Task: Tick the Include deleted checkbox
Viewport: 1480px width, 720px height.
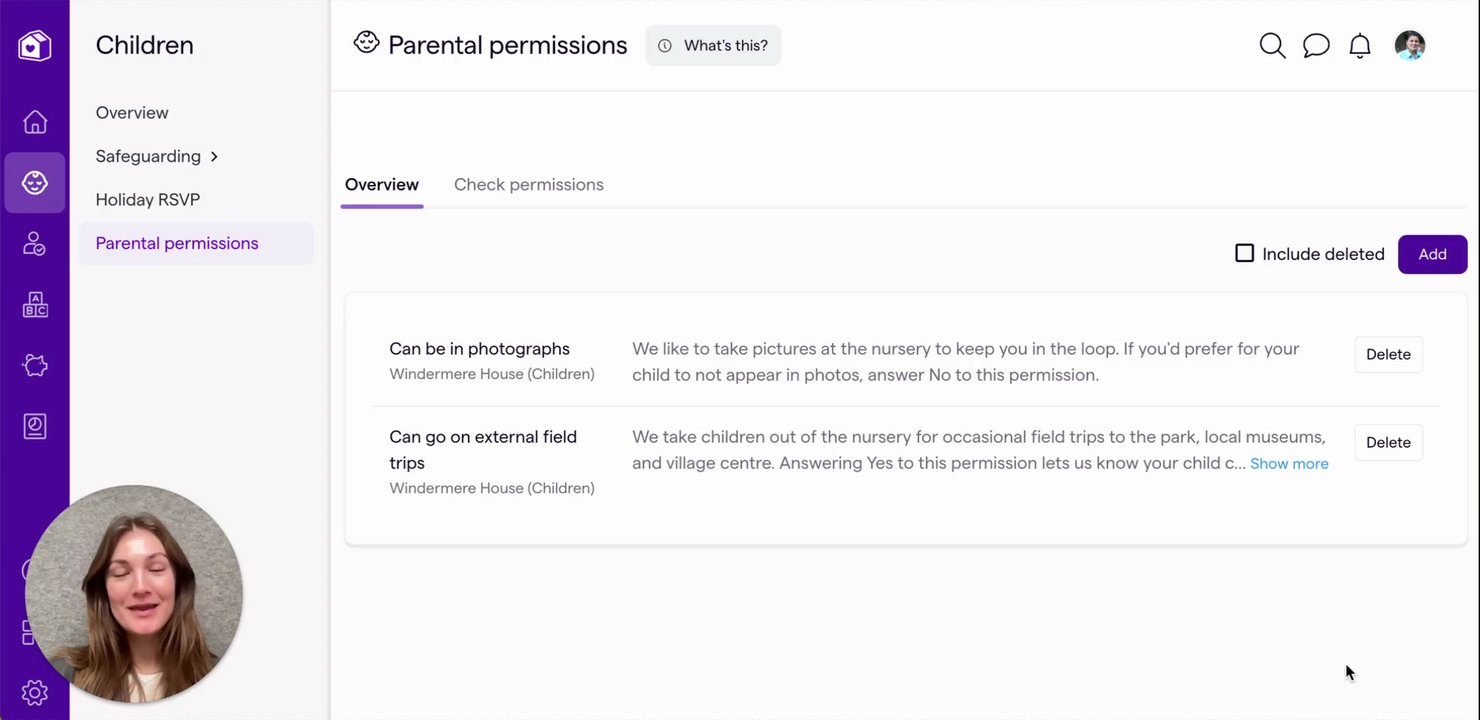Action: click(1245, 254)
